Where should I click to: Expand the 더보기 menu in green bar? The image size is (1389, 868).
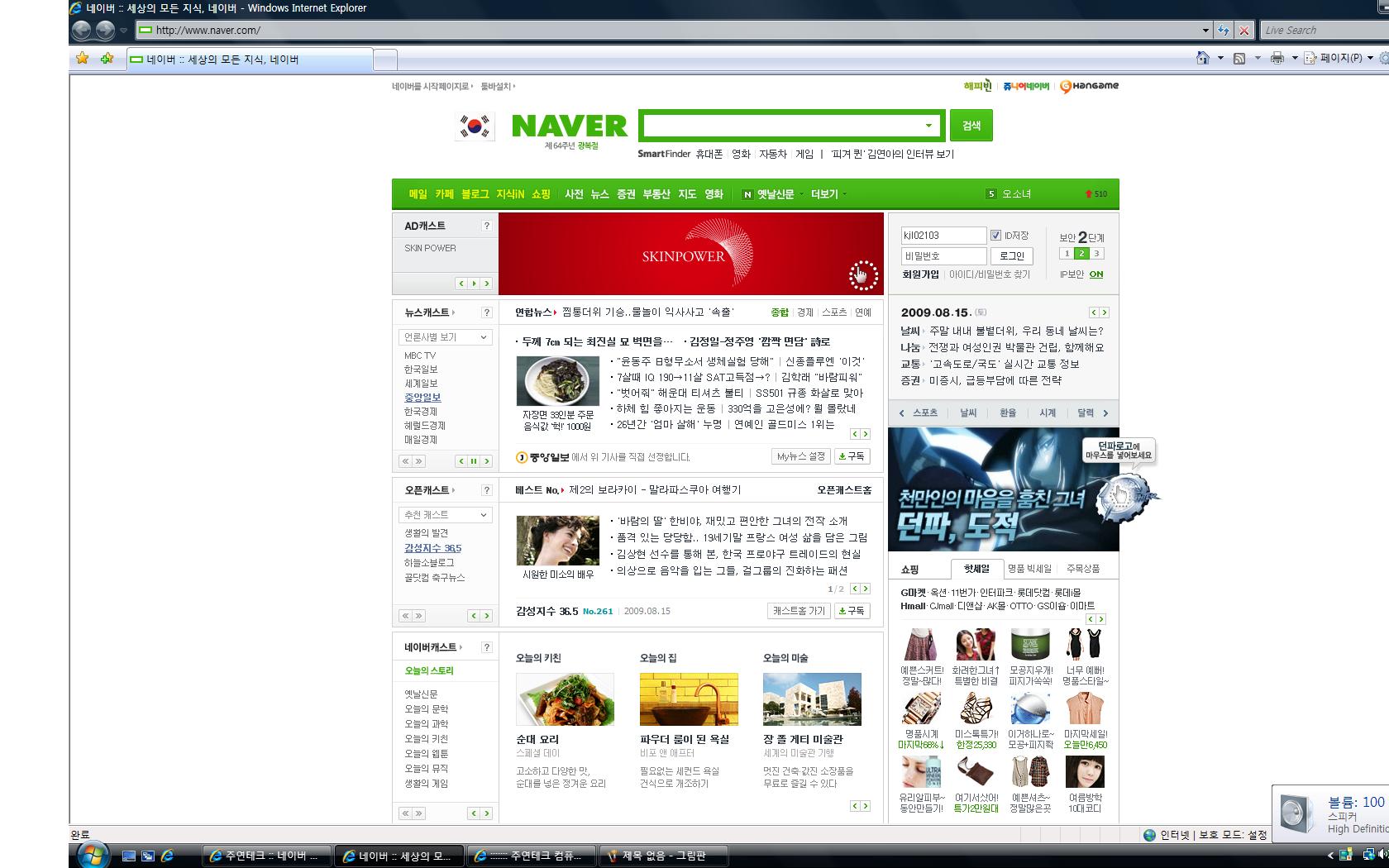pos(828,194)
